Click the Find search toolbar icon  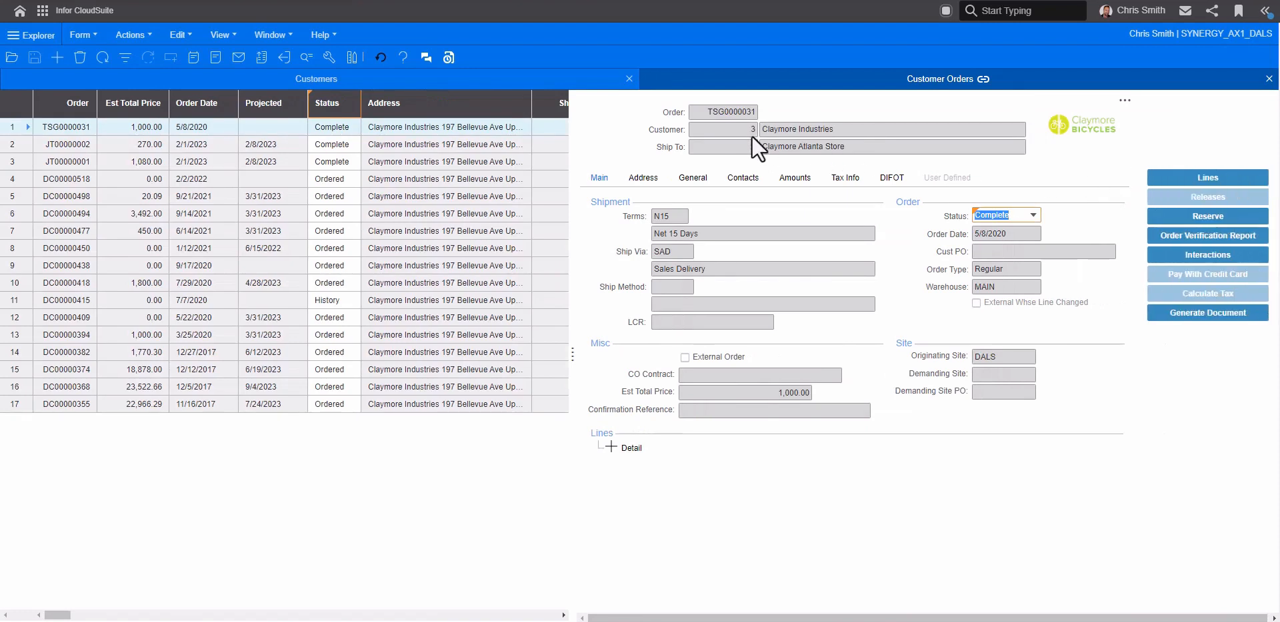point(306,57)
